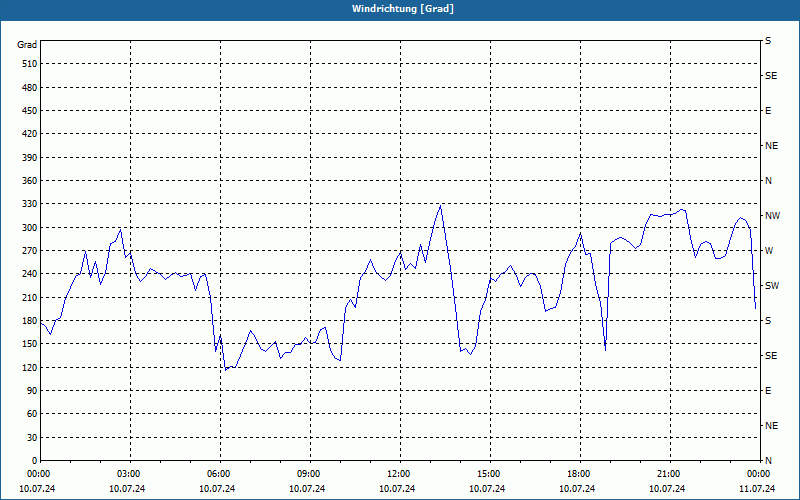Click the 03:00 time label
The image size is (800, 500).
click(x=129, y=473)
